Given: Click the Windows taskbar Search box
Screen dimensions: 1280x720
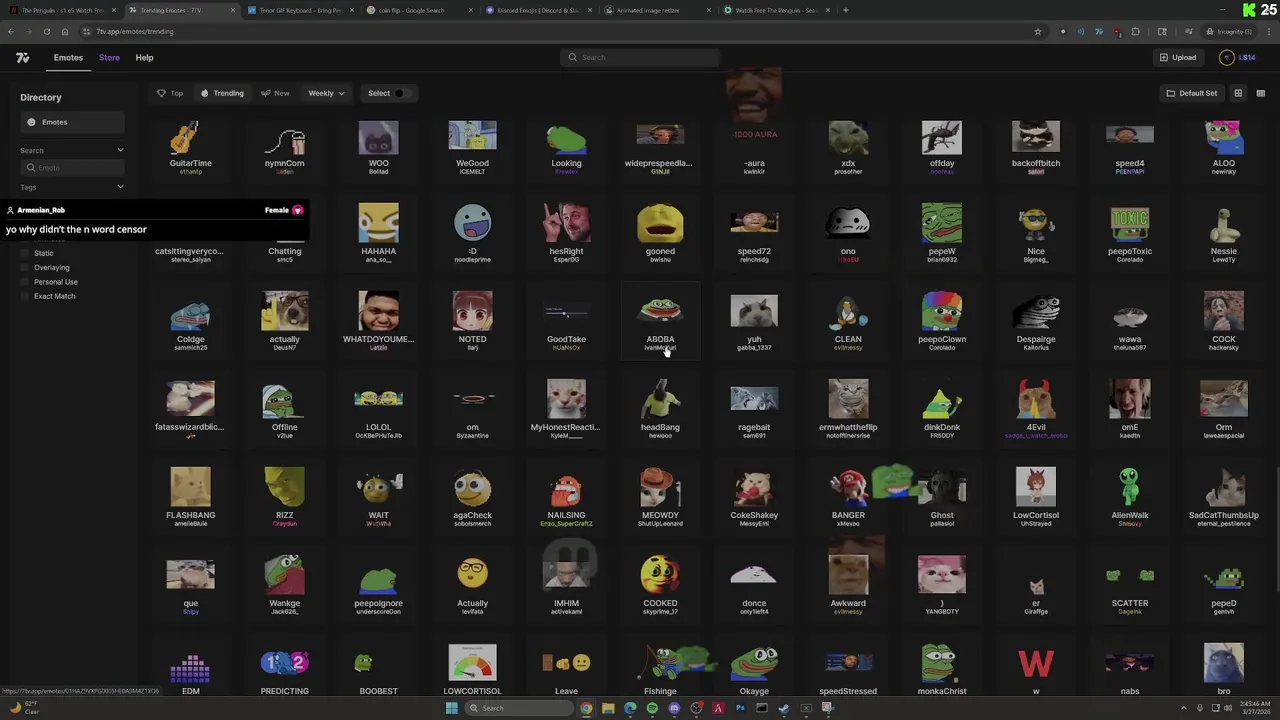Looking at the screenshot, I should click(518, 708).
